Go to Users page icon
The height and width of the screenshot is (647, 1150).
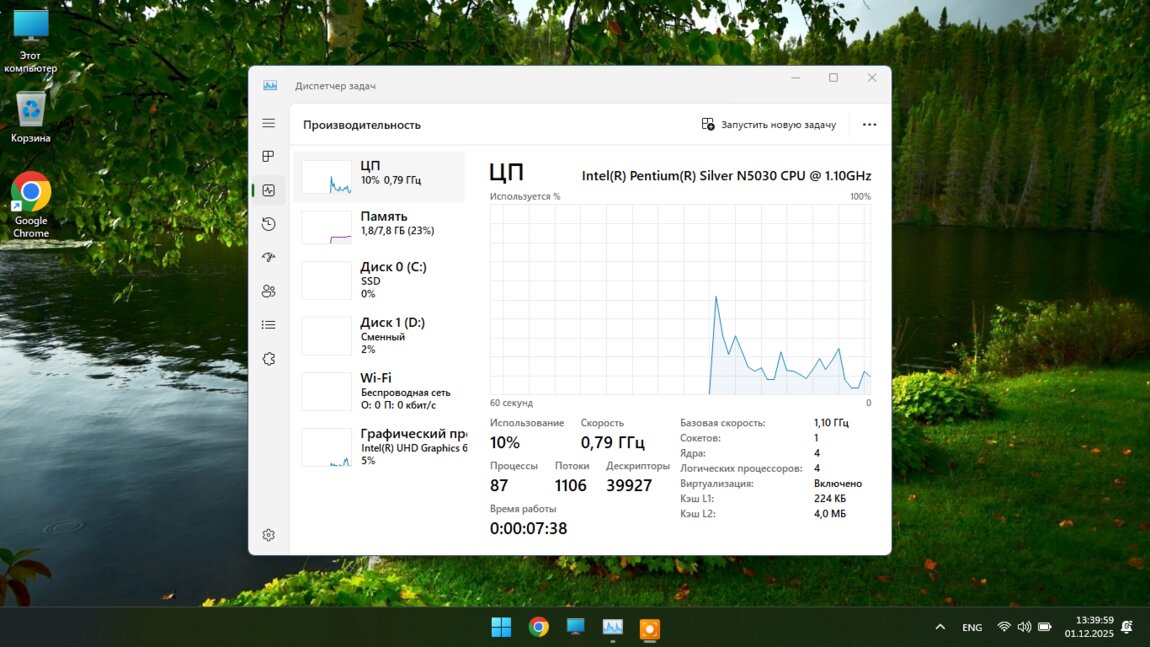[x=268, y=291]
